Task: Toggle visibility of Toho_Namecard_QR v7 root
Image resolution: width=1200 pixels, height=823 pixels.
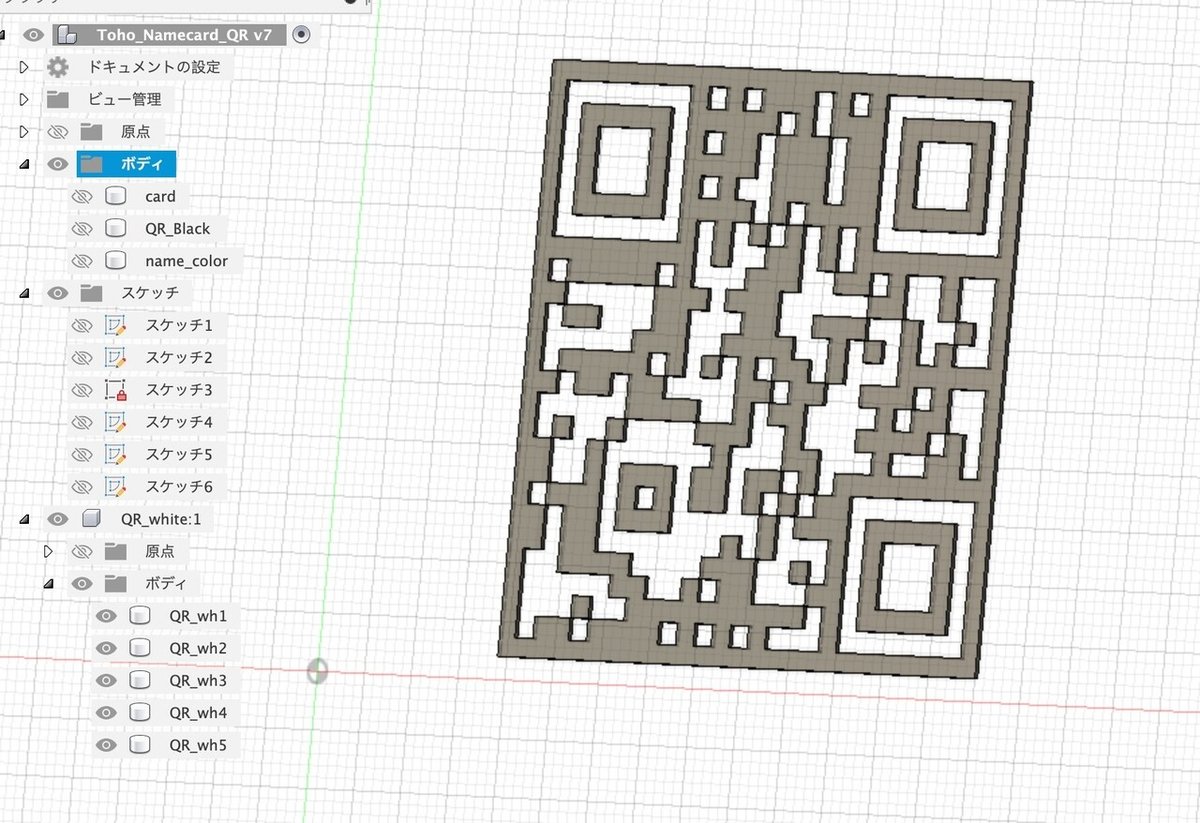Action: (x=34, y=36)
